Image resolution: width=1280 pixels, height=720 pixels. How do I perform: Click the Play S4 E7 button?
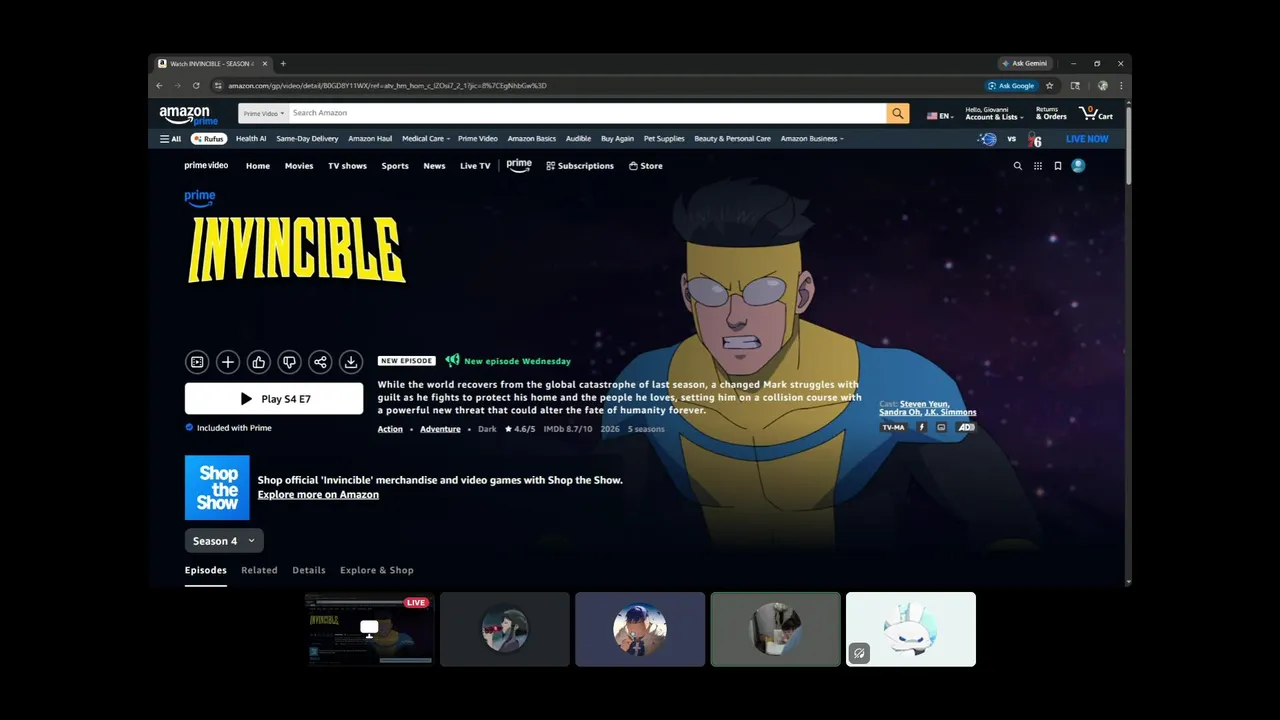point(274,399)
